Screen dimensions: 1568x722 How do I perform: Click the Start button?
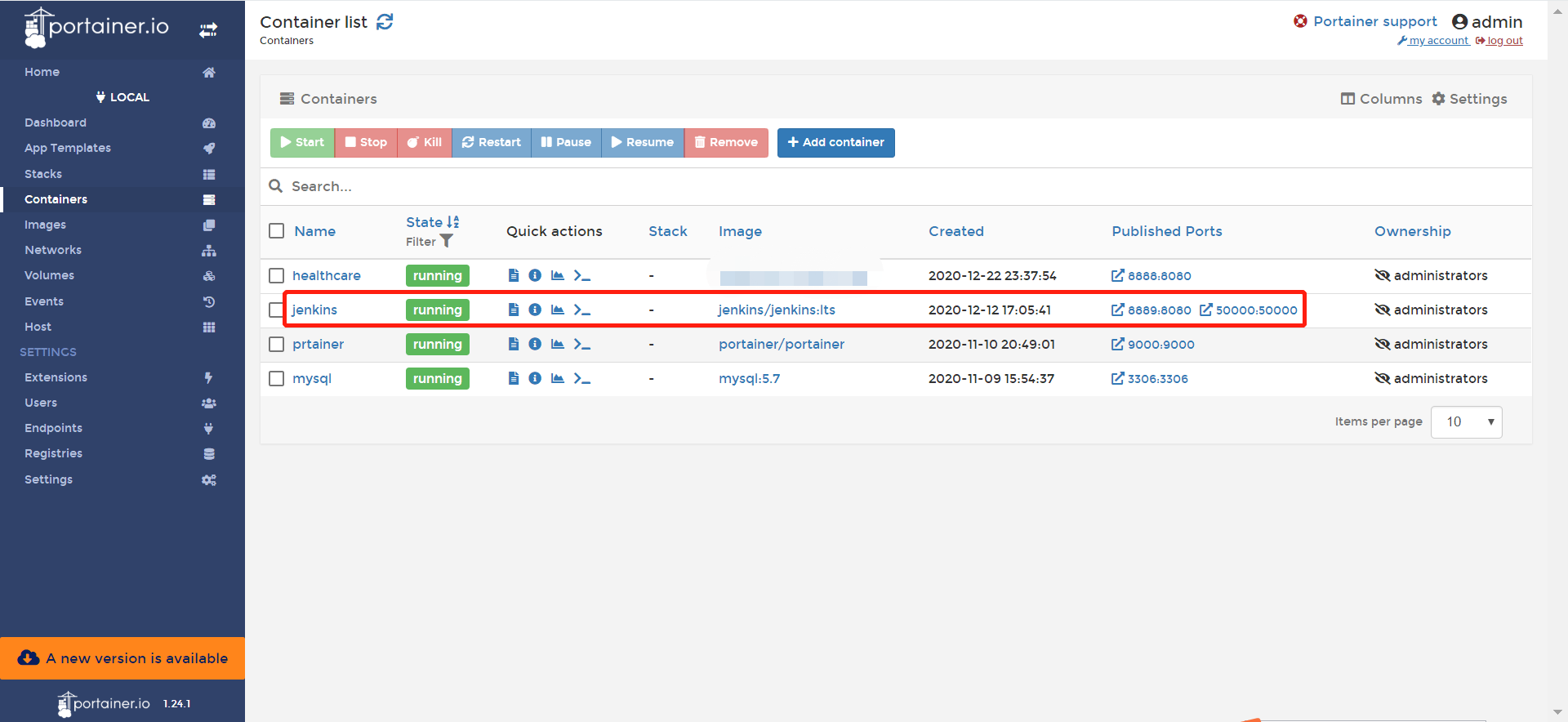click(302, 142)
